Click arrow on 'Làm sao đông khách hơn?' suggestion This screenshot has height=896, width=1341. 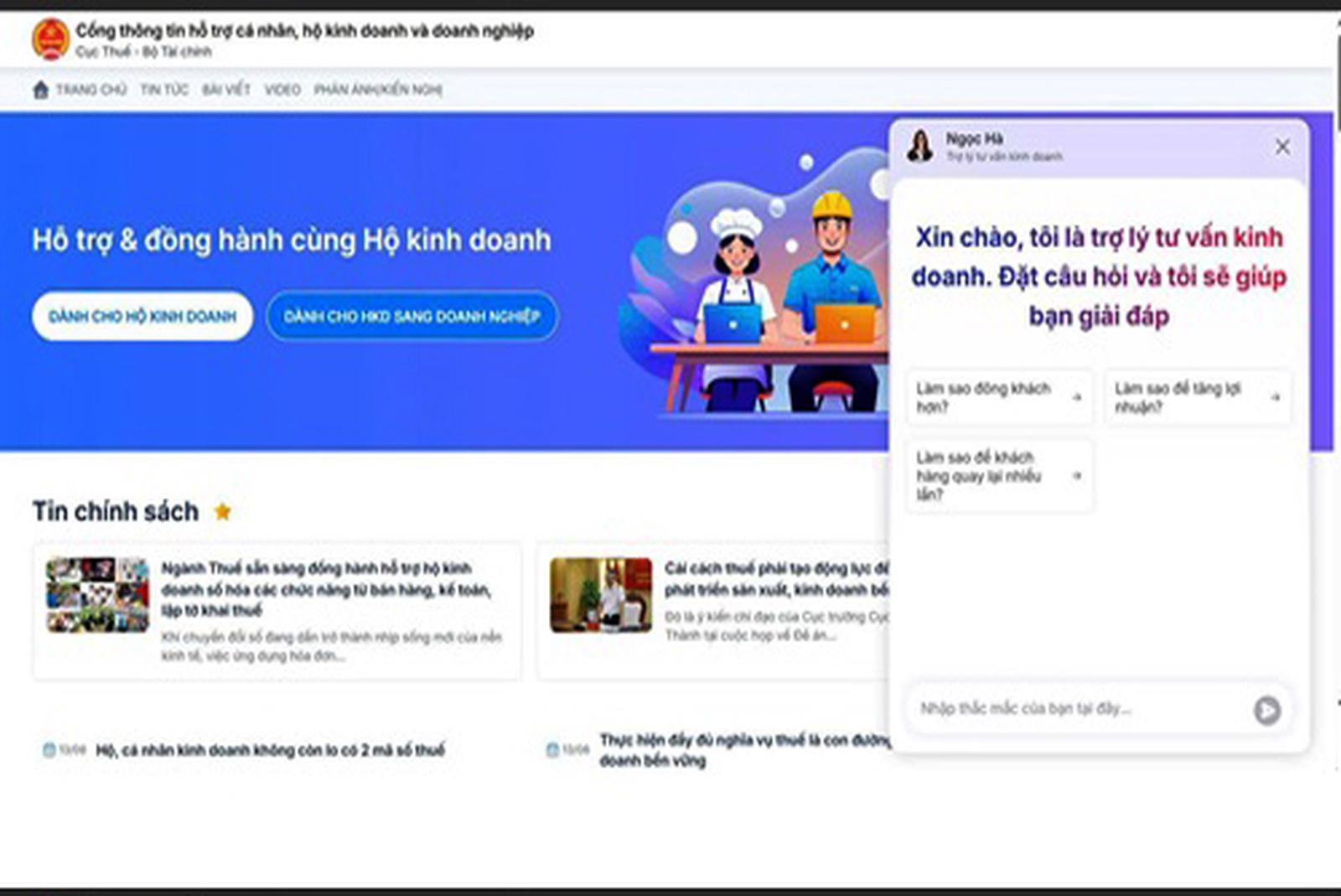coord(1077,397)
